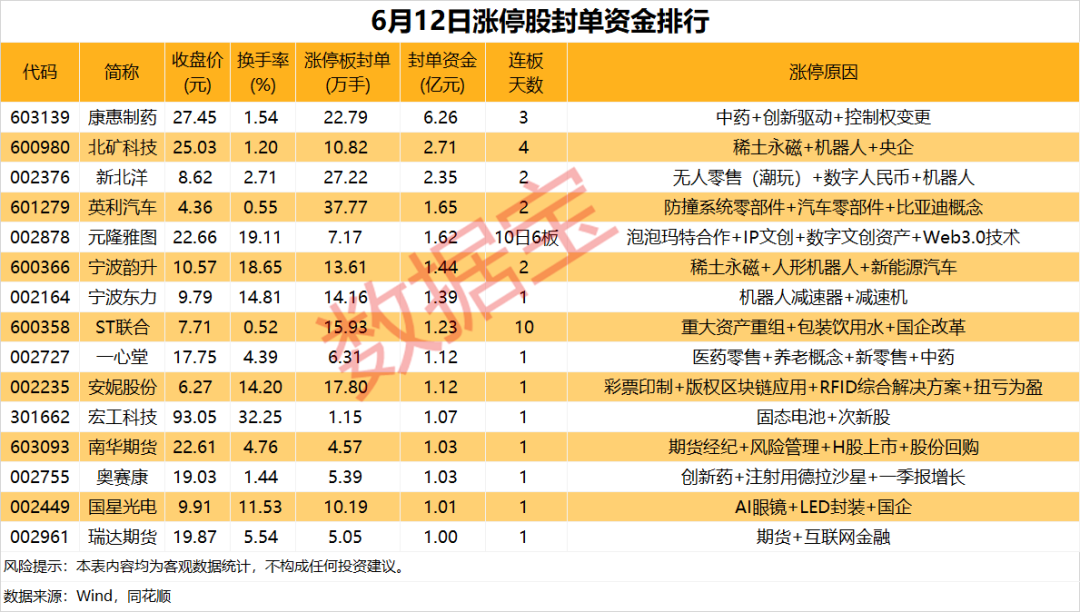Click the 封单资金(亿元) column header

point(442,72)
